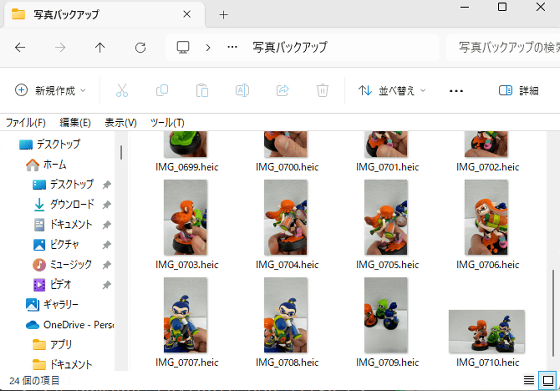Click the pin icon beside ビデオ
Viewport: 560px width, 391px height.
106,285
